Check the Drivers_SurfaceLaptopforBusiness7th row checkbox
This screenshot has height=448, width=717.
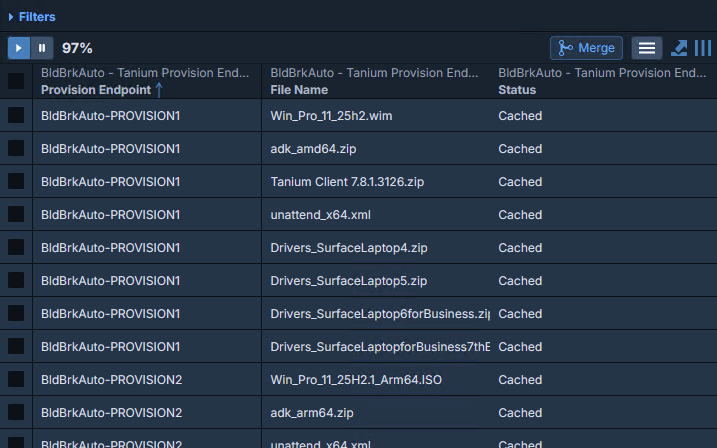click(16, 346)
